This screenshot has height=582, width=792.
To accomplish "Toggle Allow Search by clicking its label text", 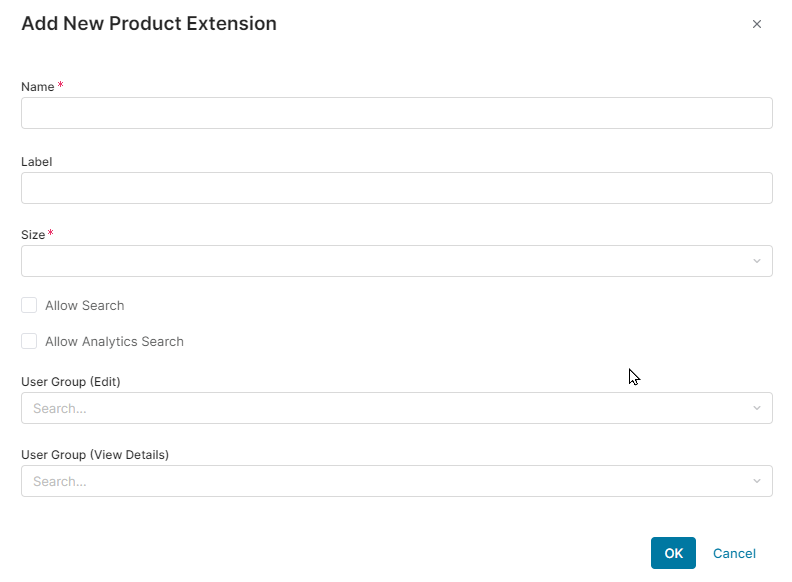I will tap(84, 305).
